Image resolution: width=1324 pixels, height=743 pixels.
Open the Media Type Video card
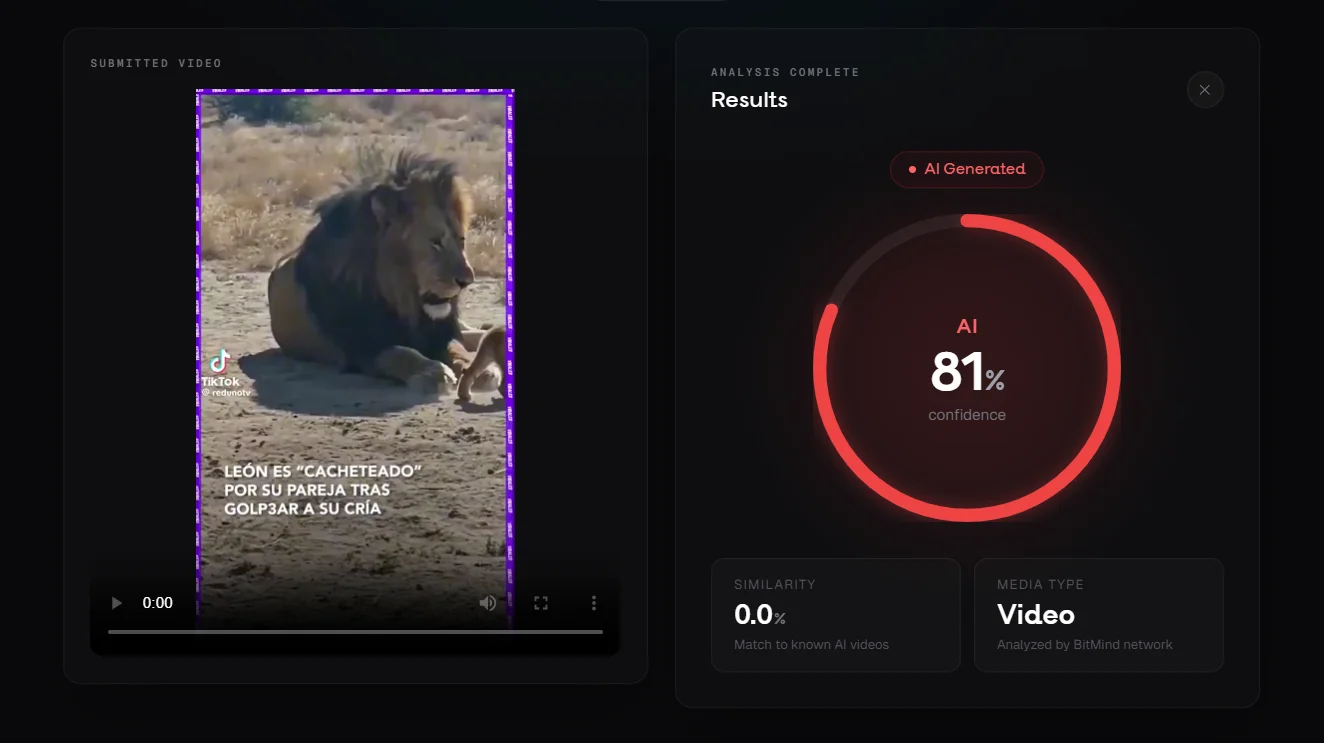tap(1099, 615)
